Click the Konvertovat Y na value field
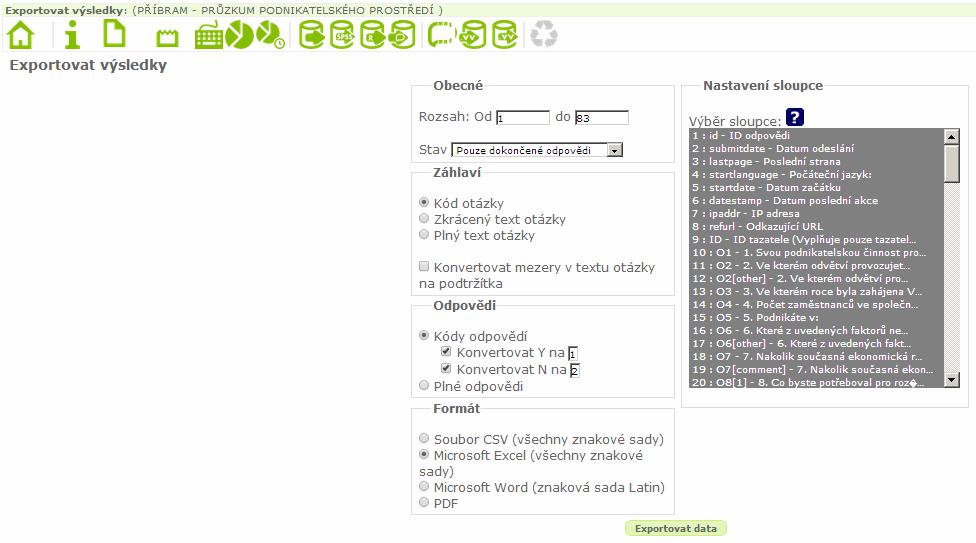Image resolution: width=976 pixels, height=543 pixels. tap(573, 354)
